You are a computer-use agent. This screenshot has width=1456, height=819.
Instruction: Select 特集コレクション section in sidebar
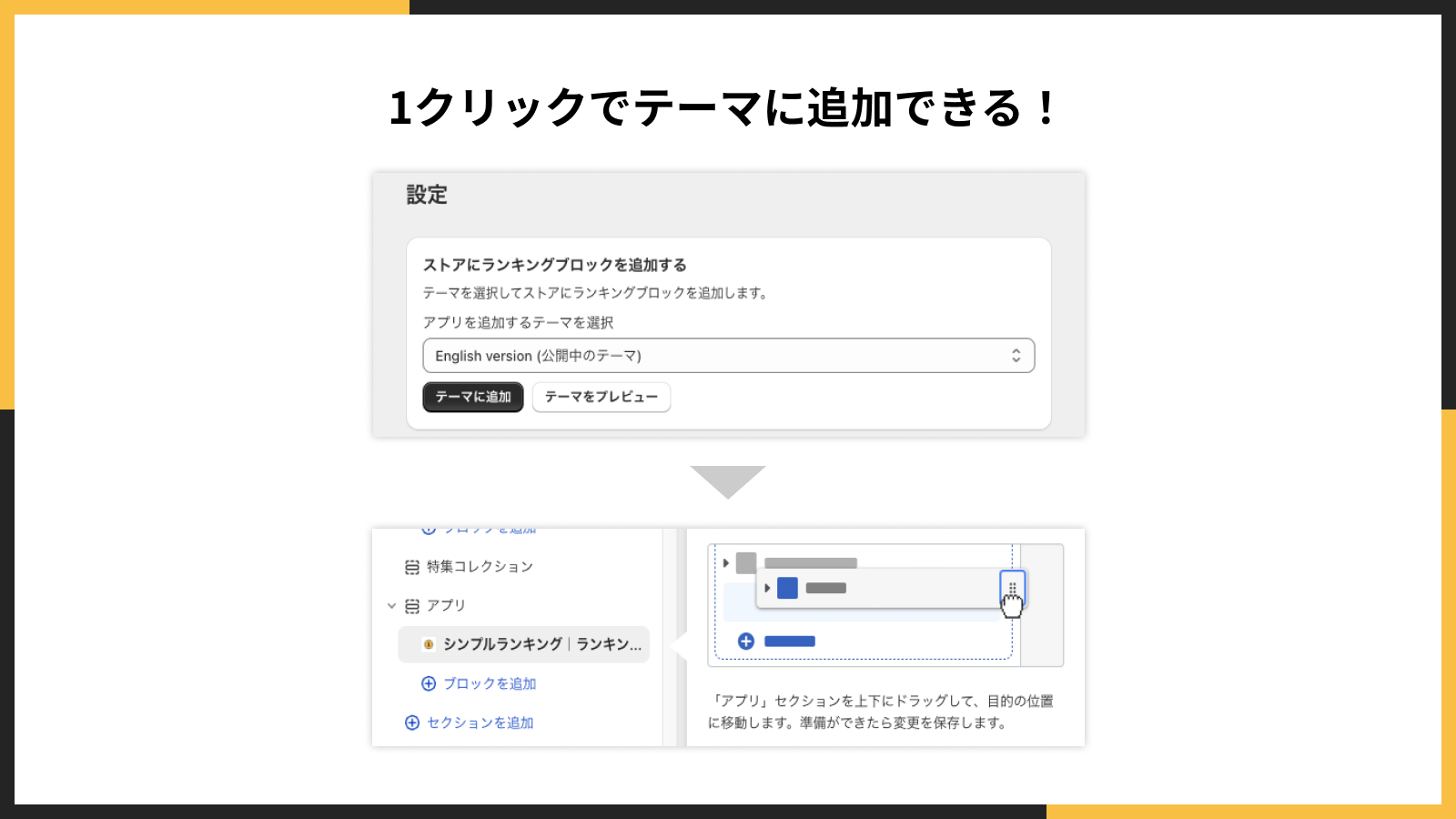pyautogui.click(x=480, y=567)
